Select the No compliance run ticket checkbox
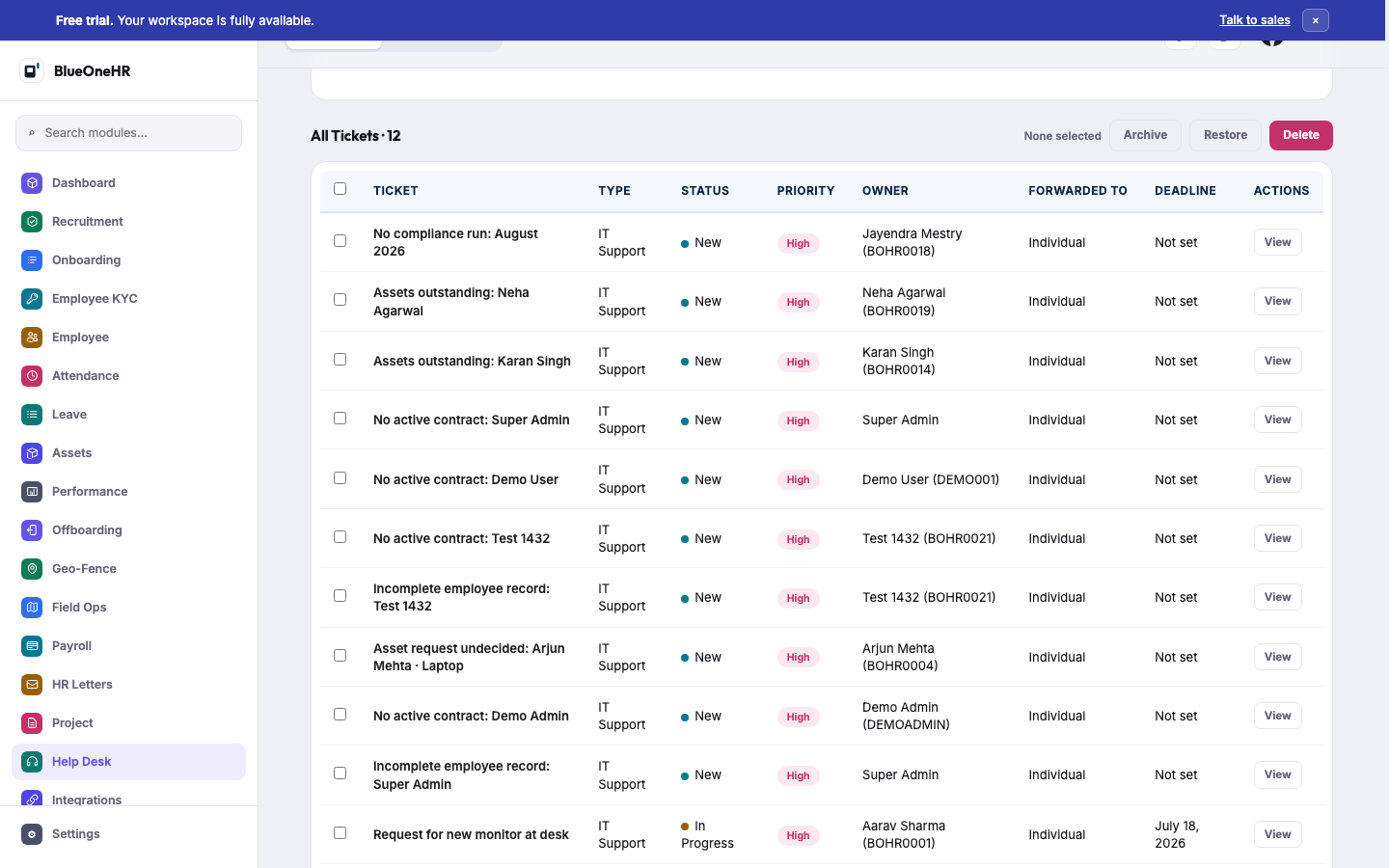 point(340,241)
